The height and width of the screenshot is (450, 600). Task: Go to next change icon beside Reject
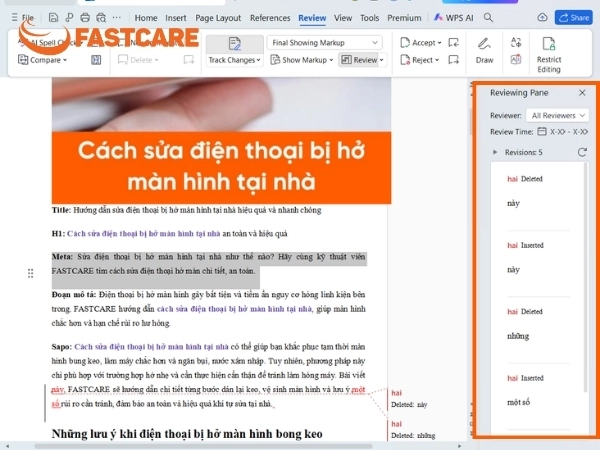tap(453, 60)
